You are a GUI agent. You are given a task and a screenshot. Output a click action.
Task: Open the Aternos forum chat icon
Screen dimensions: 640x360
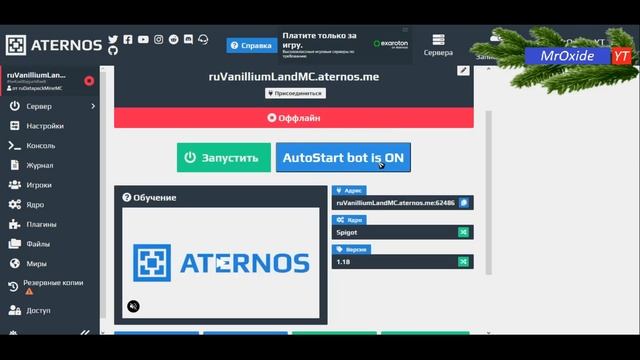[x=188, y=39]
